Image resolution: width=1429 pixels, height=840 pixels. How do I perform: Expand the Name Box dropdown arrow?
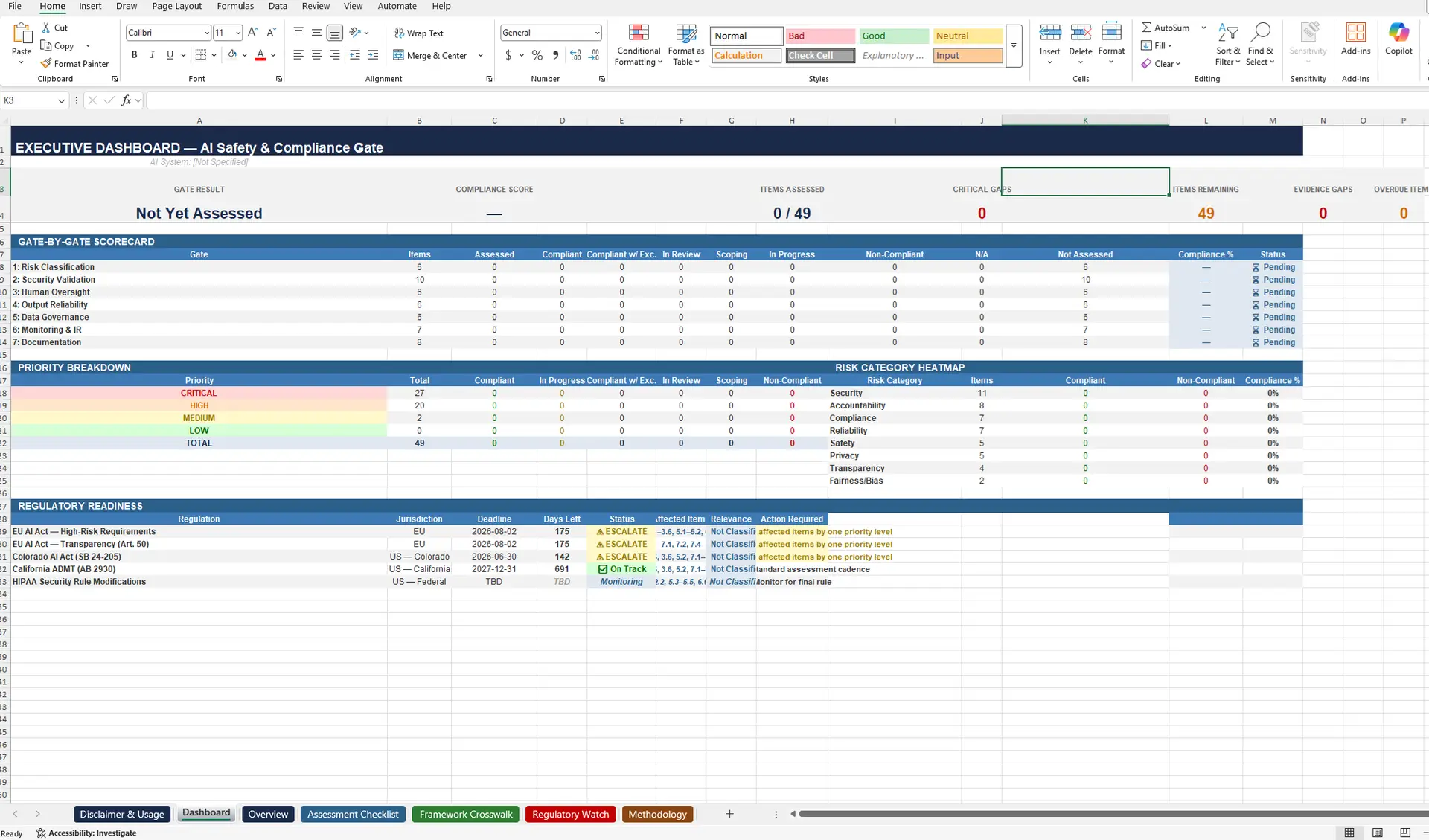click(61, 100)
